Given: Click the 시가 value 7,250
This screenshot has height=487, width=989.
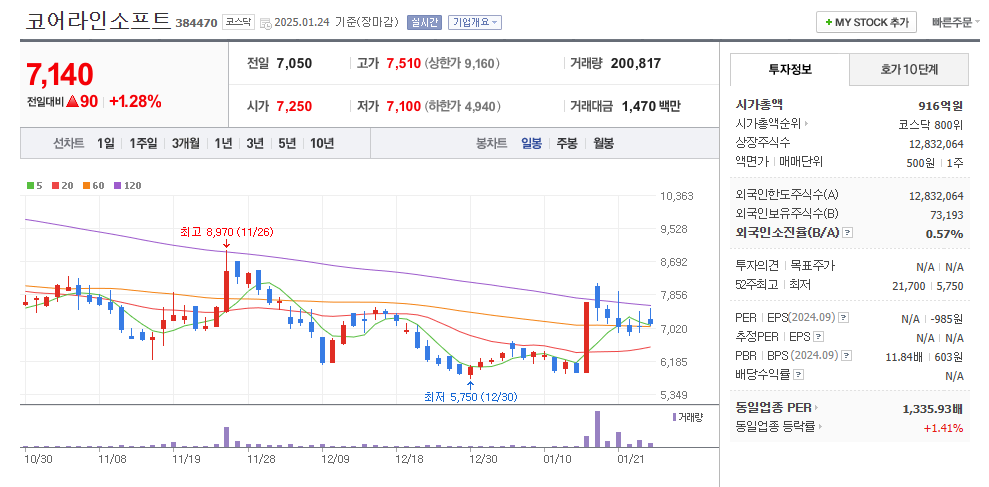Looking at the screenshot, I should click(294, 106).
